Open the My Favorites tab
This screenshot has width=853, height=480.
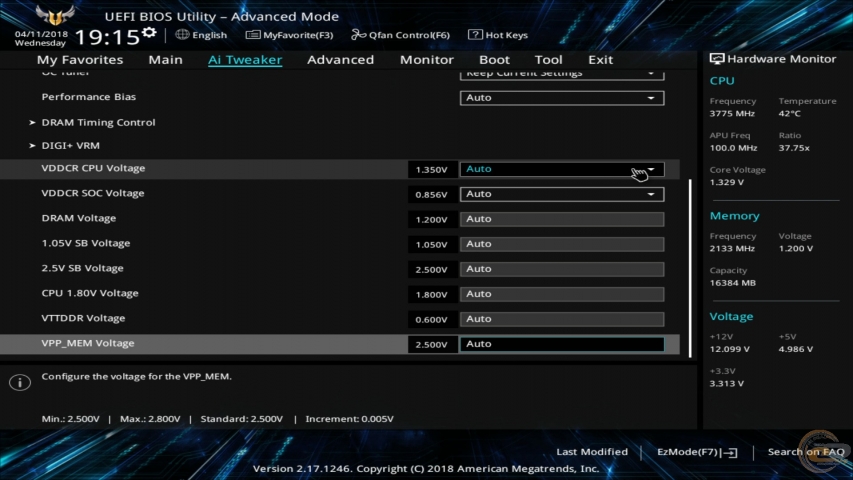point(80,59)
